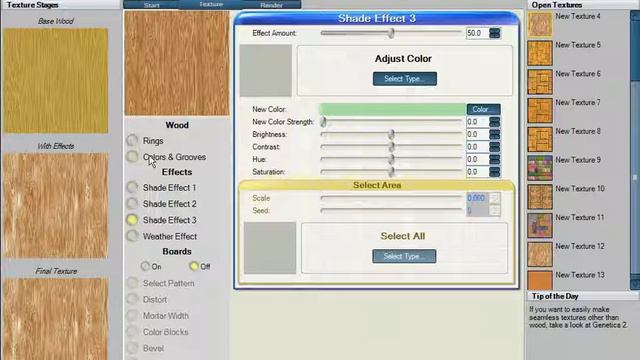
Task: Select the Rings radio option
Action: [x=132, y=140]
